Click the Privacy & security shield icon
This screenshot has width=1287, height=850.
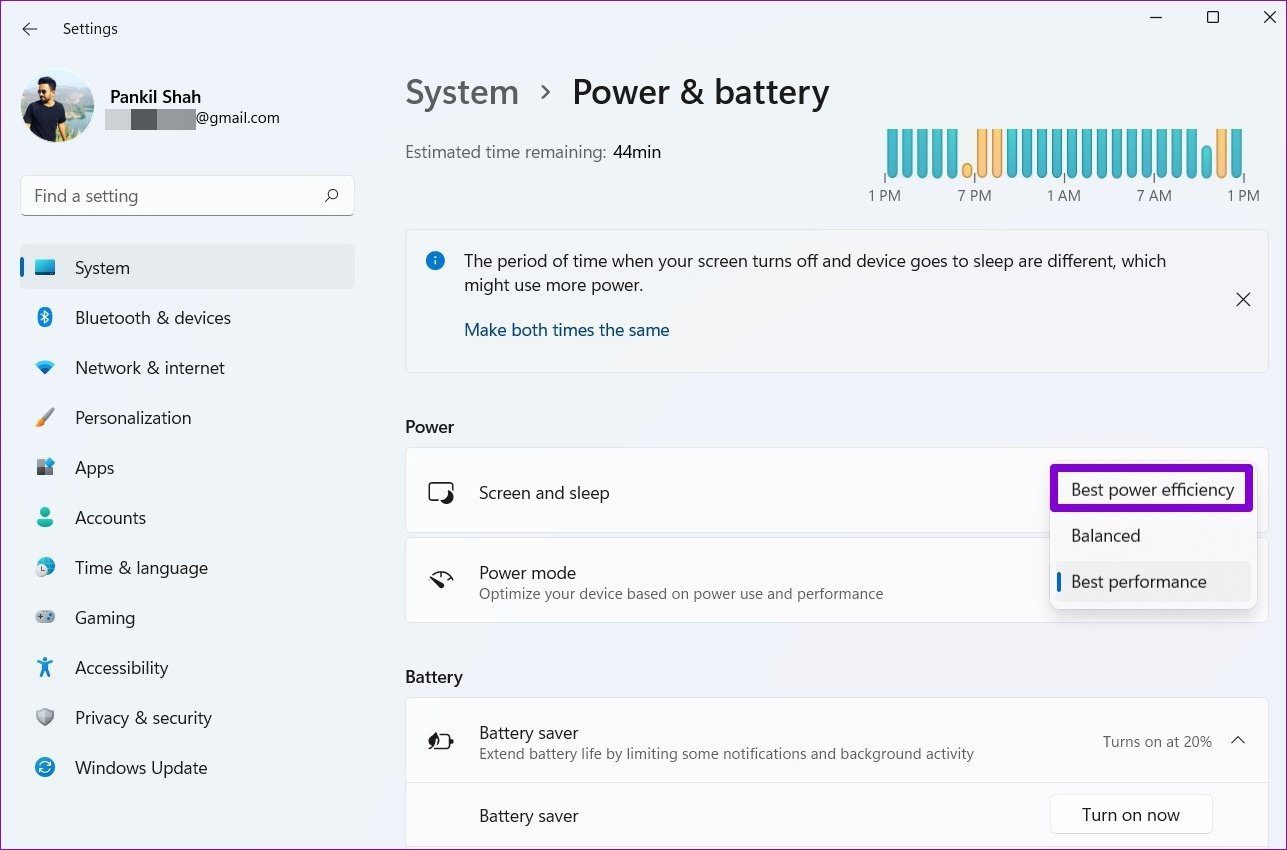pos(45,718)
